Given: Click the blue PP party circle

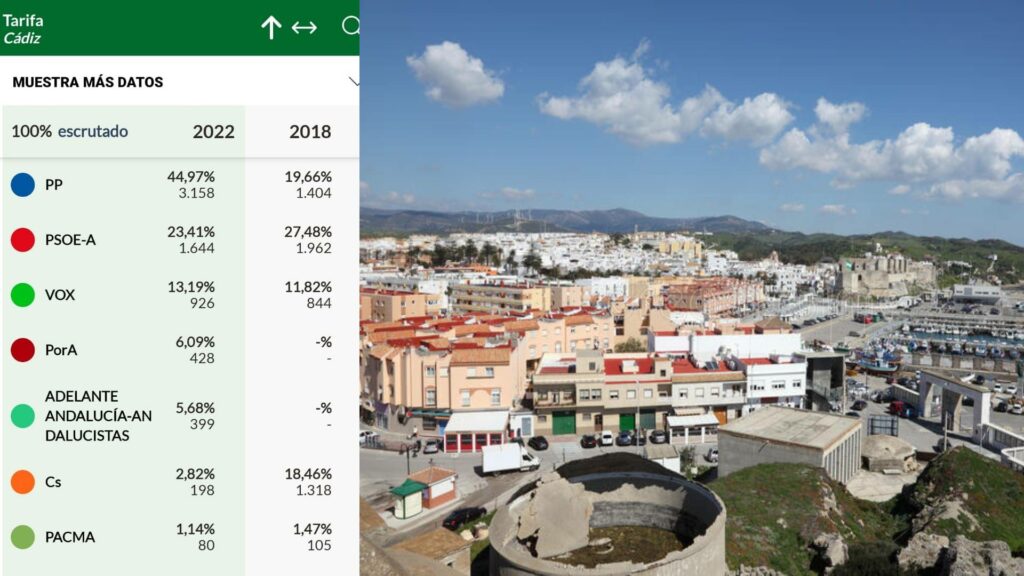Looking at the screenshot, I should (x=23, y=185).
